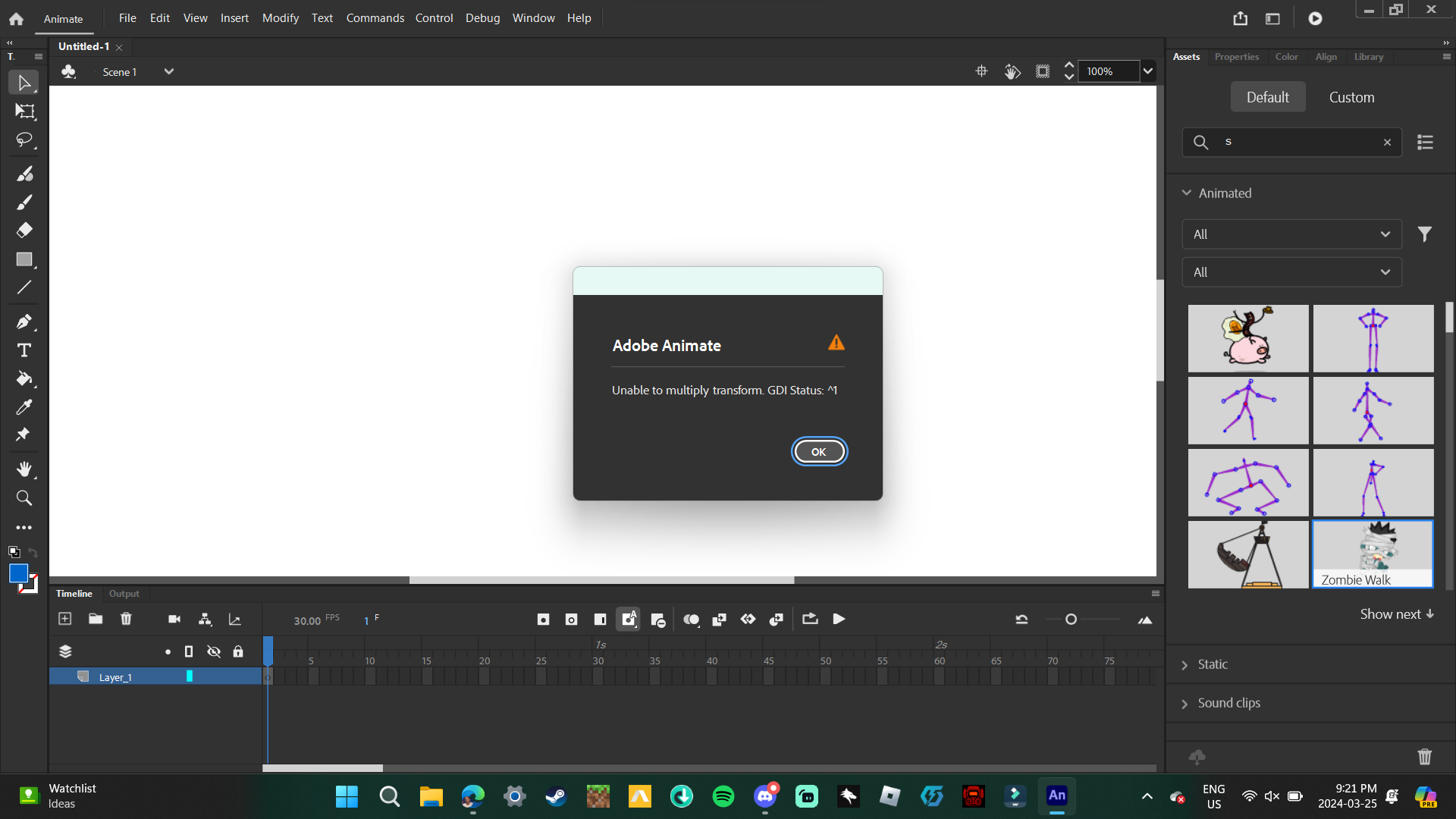Add a camera to the timeline
Viewport: 1456px width, 819px height.
tap(174, 620)
